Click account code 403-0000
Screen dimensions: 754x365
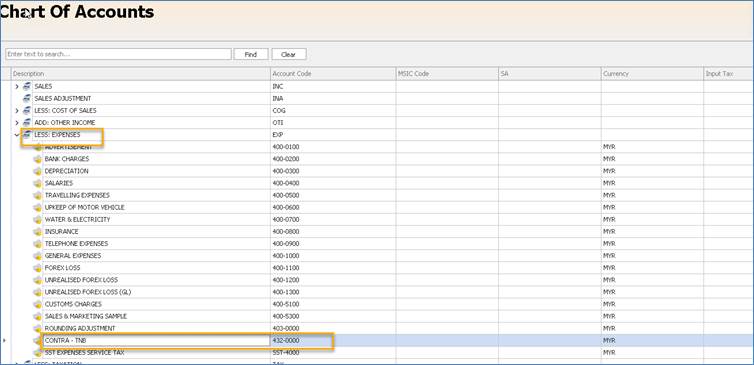286,328
